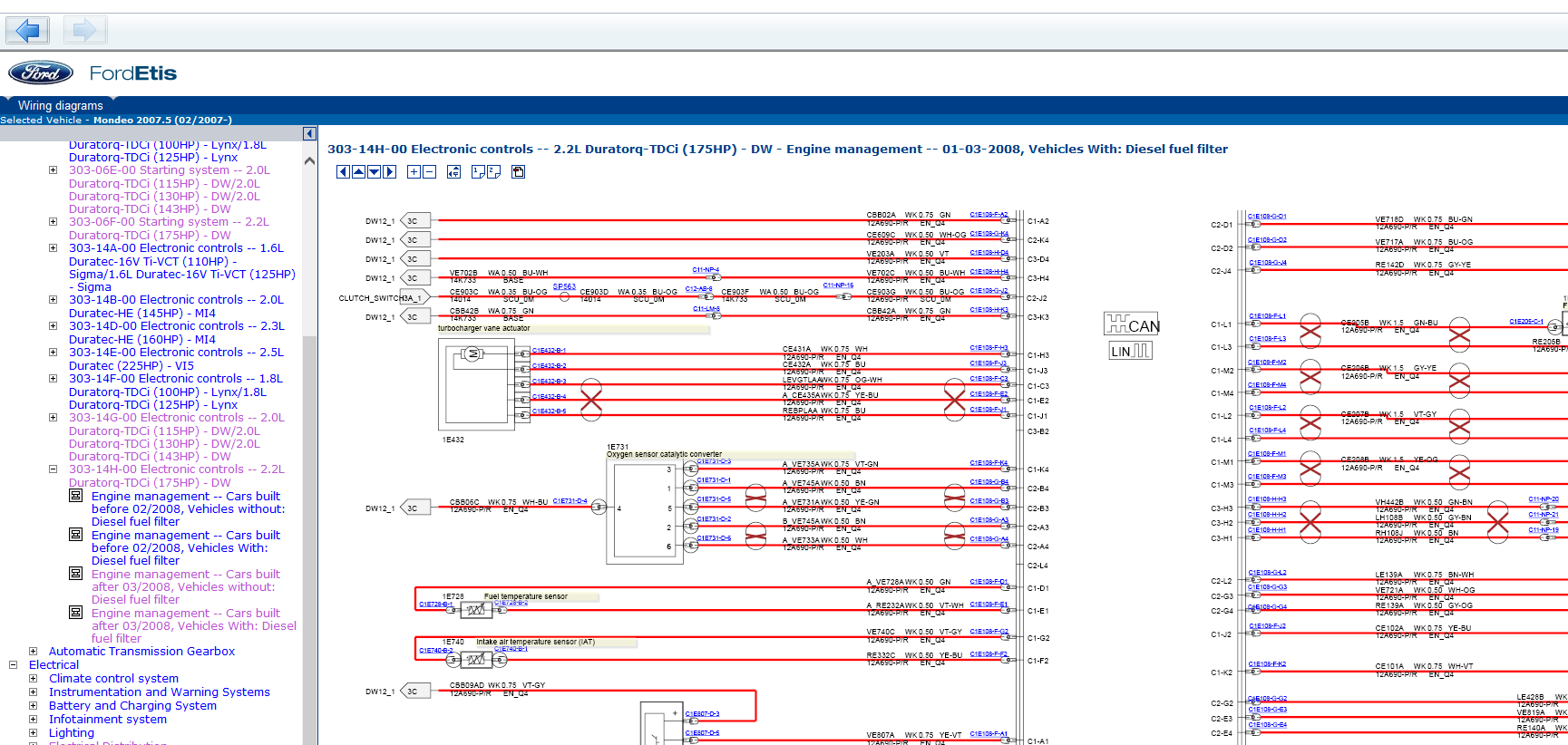Zoom in on the diagram with plus icon

click(x=414, y=172)
